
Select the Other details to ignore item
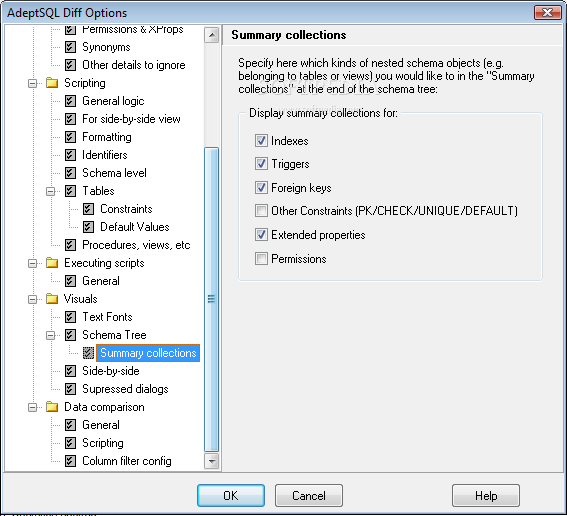134,65
